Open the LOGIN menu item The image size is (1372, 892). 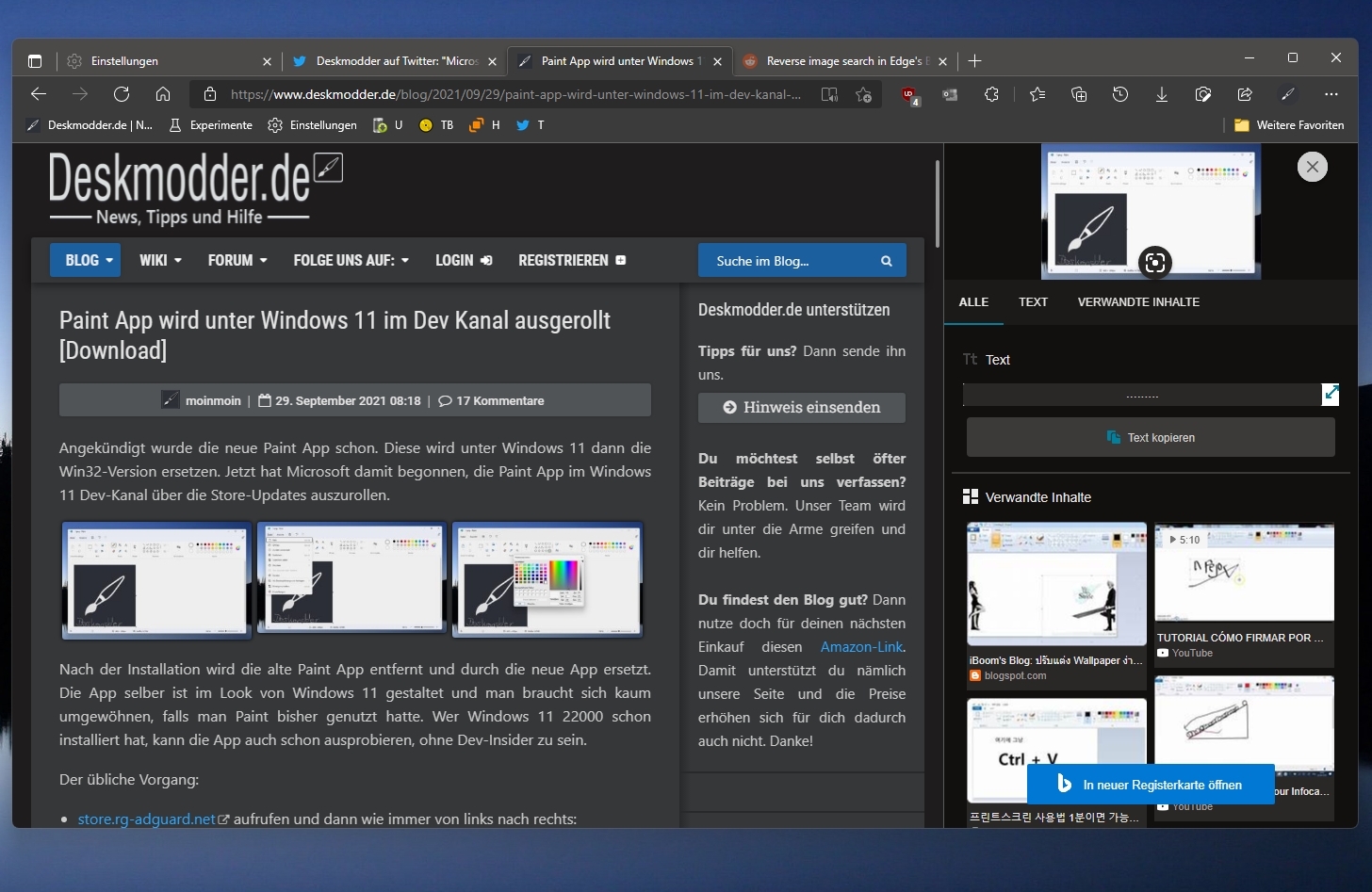(464, 260)
